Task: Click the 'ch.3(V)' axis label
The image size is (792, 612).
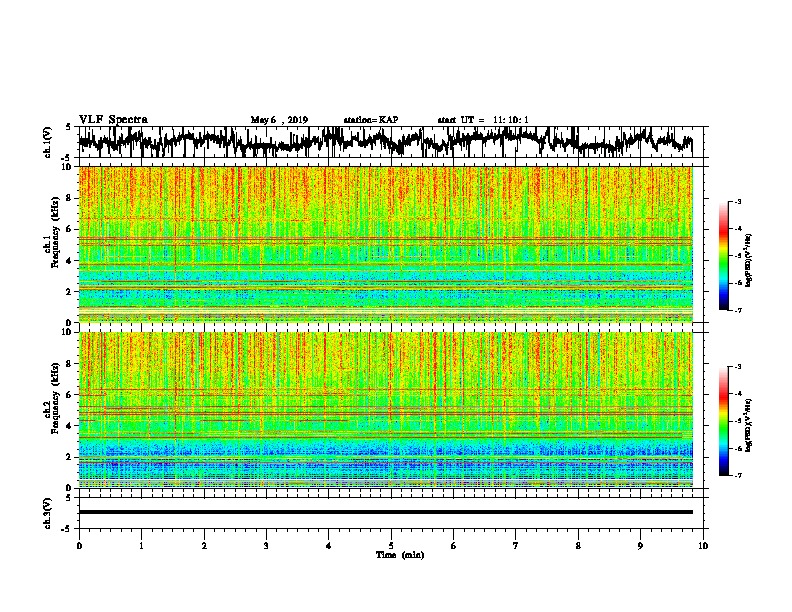Action: (47, 513)
